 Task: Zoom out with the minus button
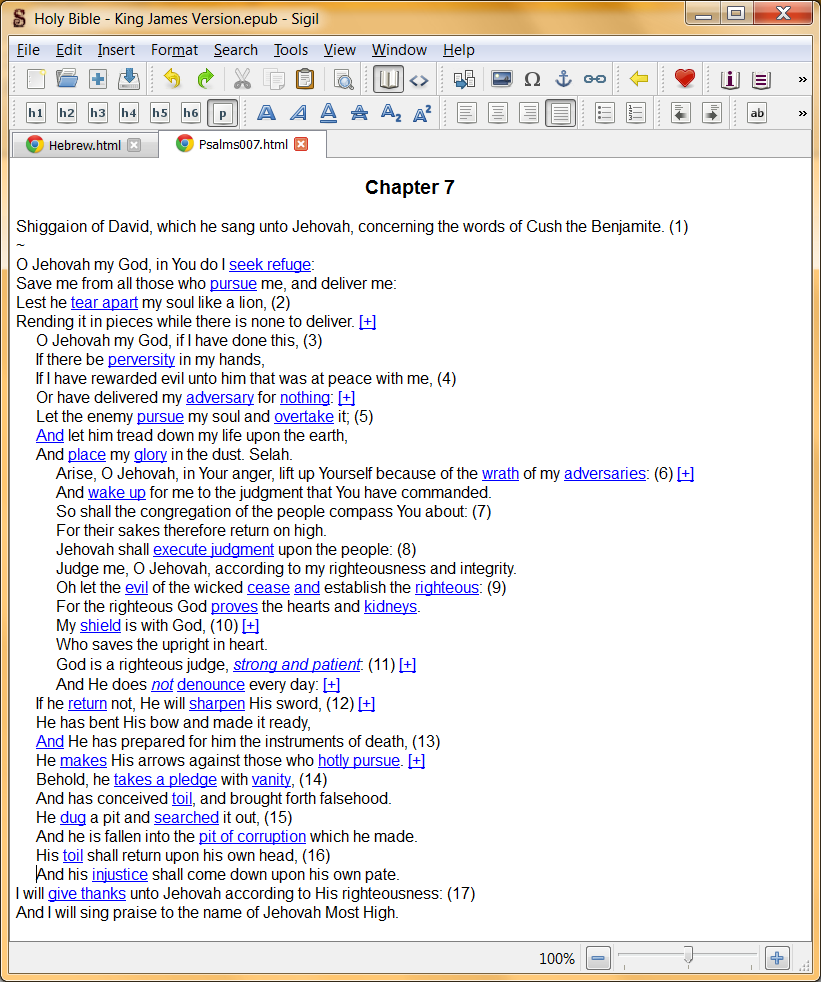[x=599, y=958]
